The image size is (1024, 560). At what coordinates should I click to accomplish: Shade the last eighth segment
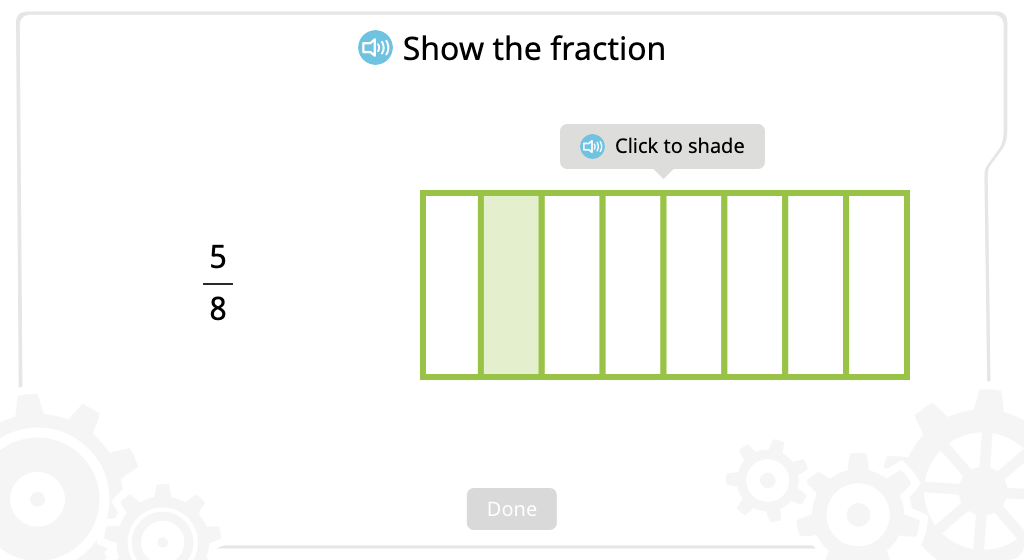coord(877,285)
